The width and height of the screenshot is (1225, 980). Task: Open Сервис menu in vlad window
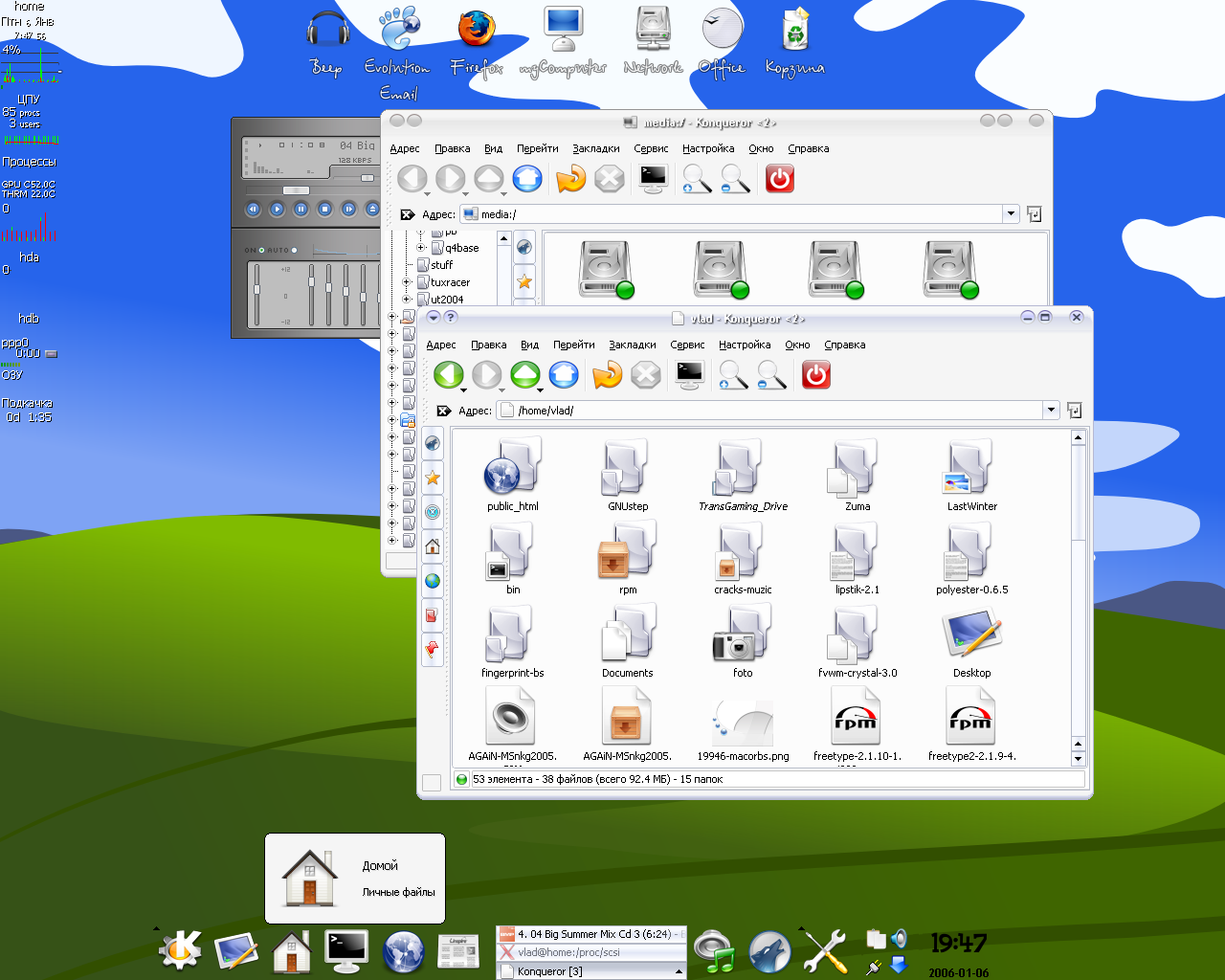click(687, 345)
